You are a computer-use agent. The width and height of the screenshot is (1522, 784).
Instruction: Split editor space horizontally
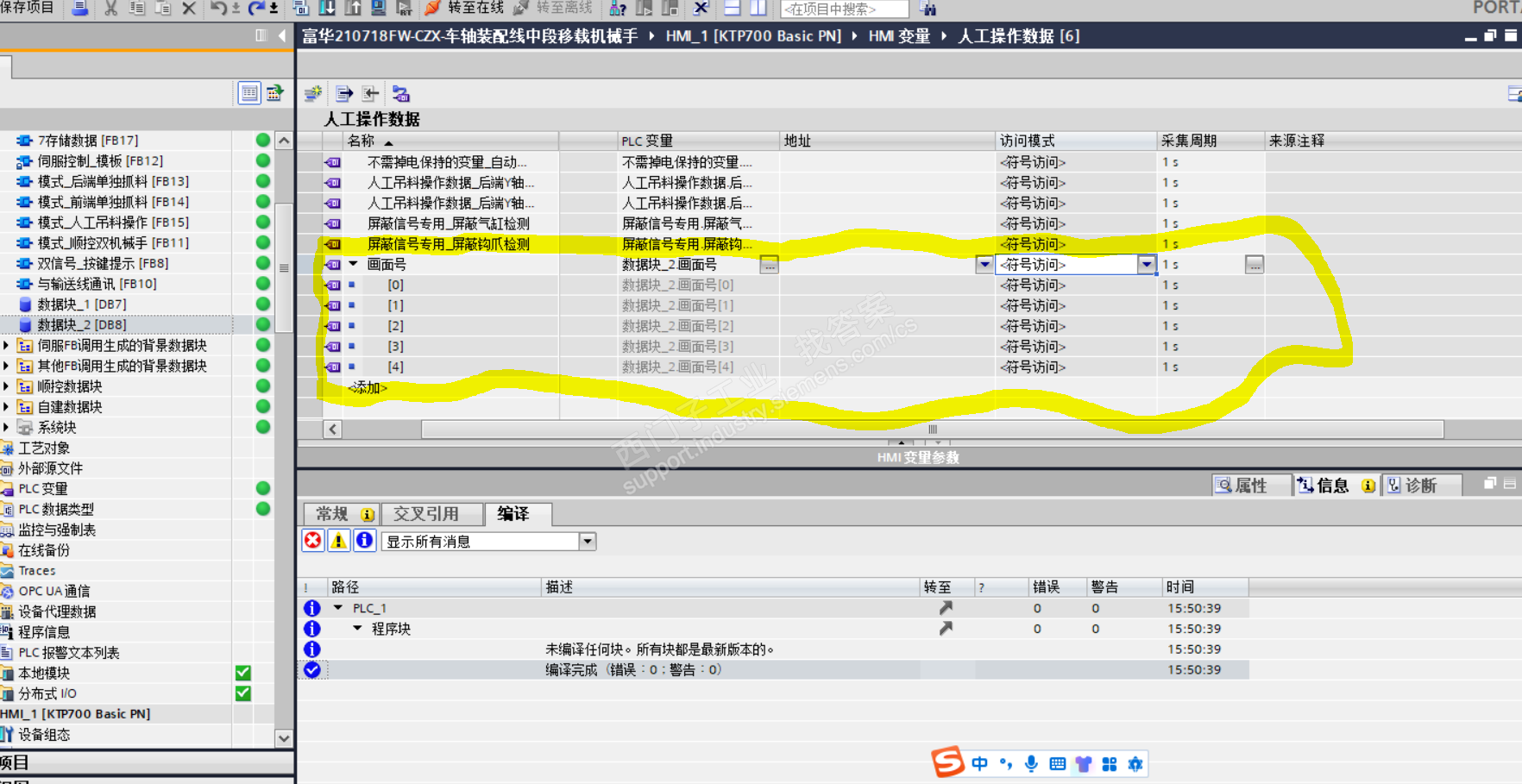click(x=733, y=9)
